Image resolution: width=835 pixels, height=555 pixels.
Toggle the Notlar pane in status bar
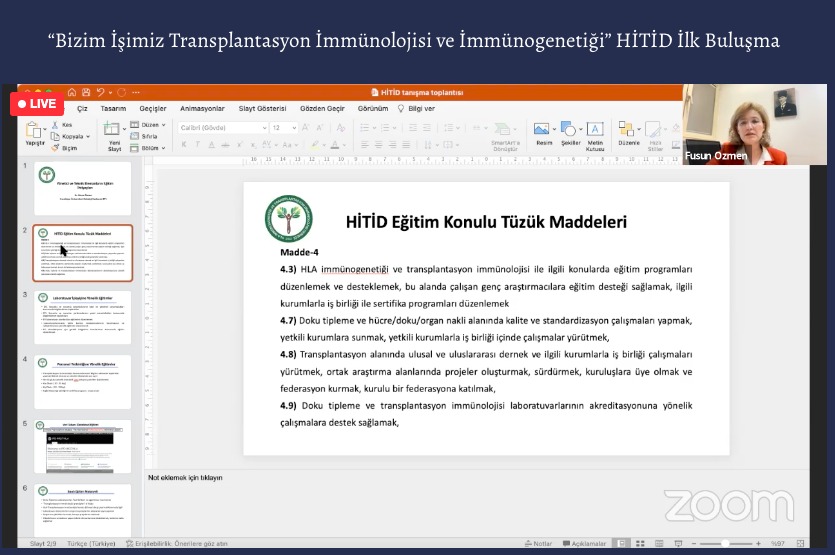click(x=536, y=544)
